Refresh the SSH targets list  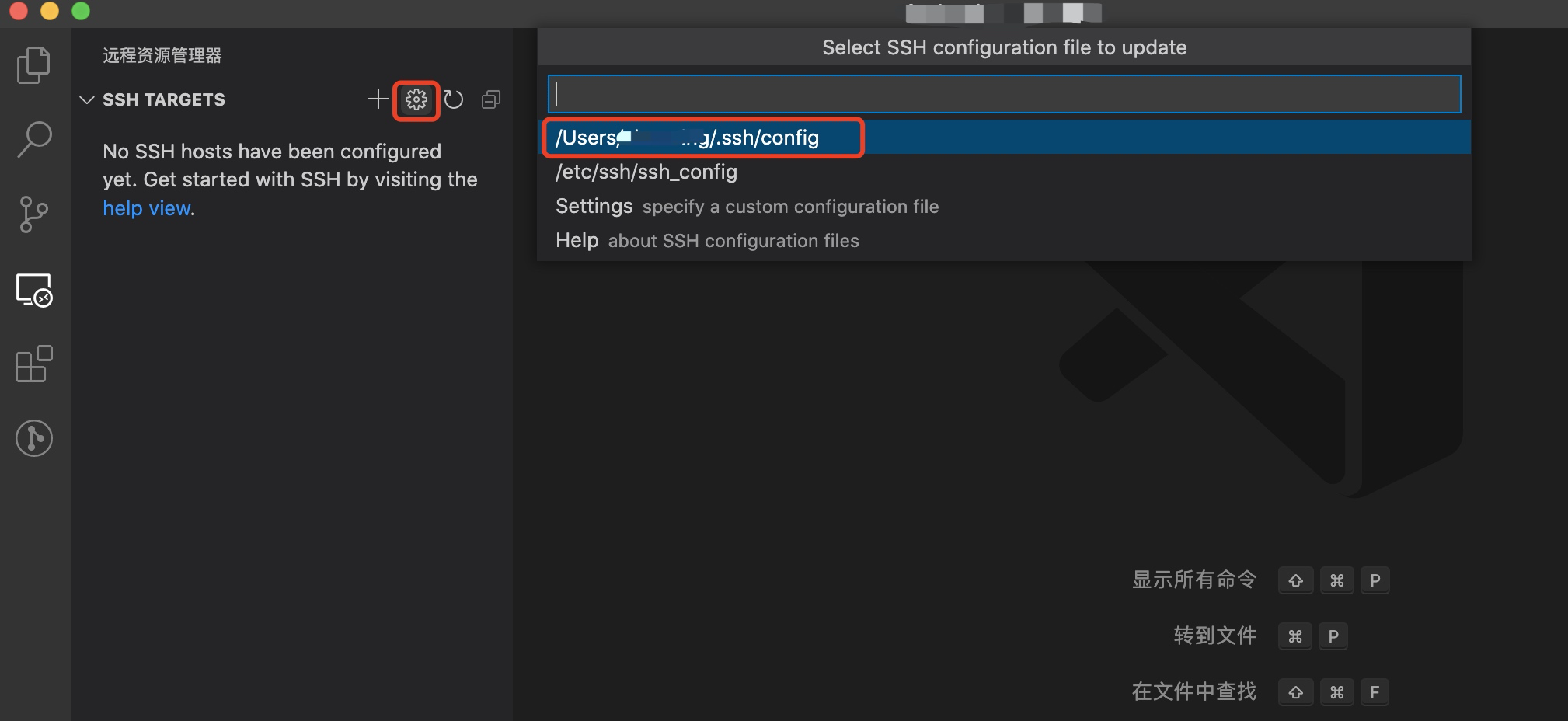coord(454,99)
